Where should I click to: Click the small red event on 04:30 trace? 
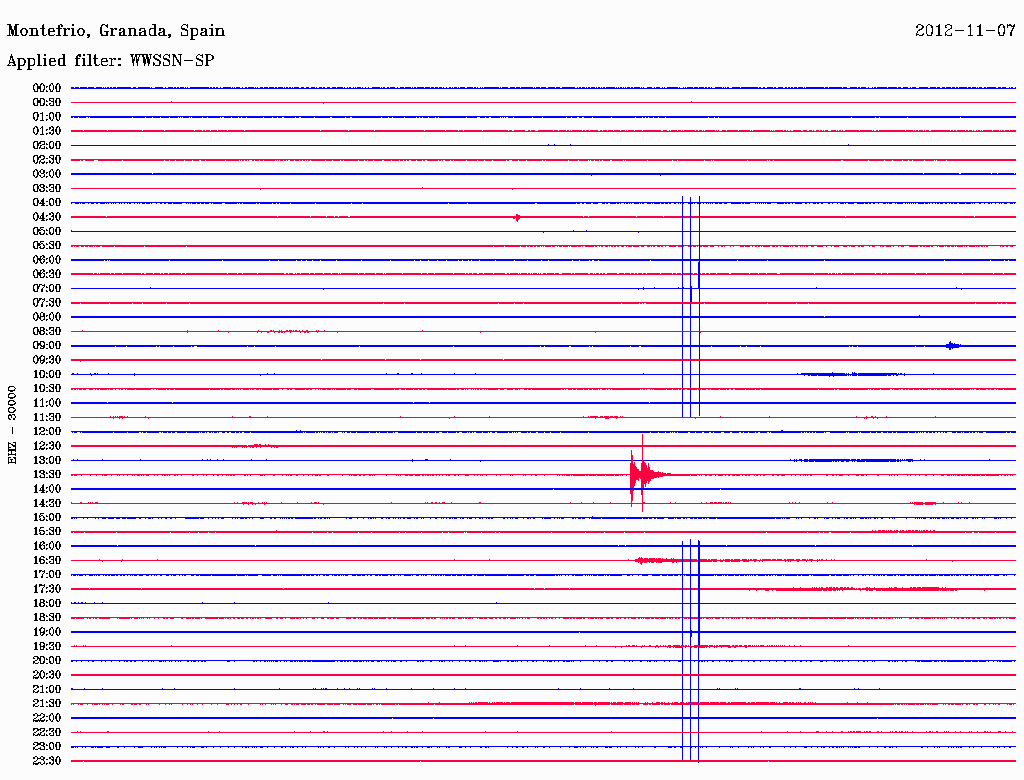517,217
